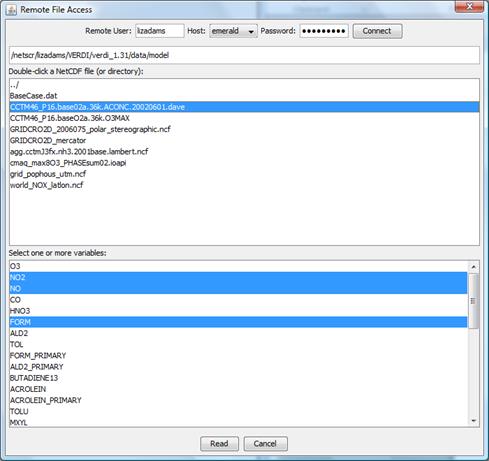Click the variable list scrollbar thumb
This screenshot has height=461, width=489.
tap(473, 301)
